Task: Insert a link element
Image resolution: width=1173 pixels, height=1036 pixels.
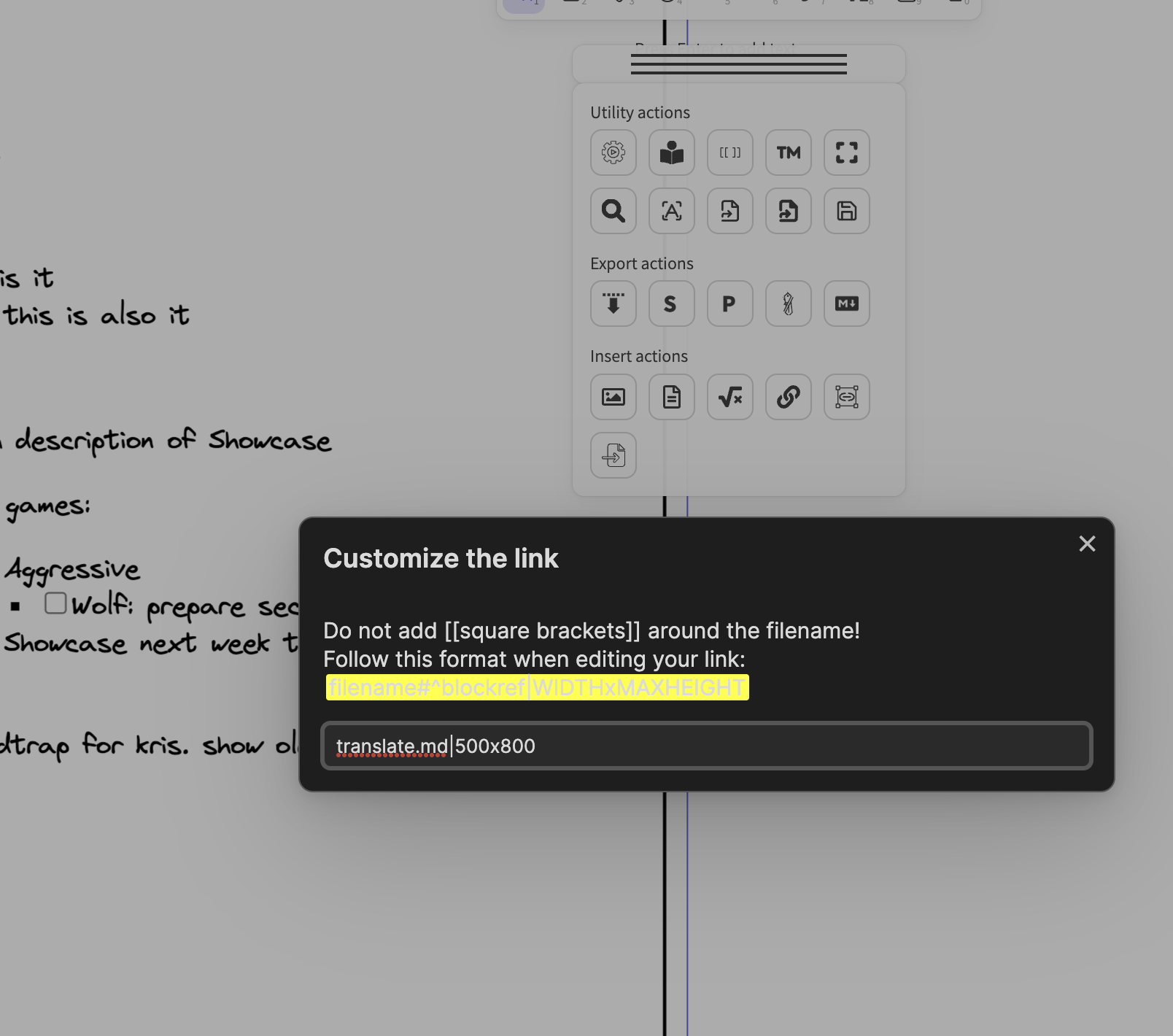Action: coord(788,398)
